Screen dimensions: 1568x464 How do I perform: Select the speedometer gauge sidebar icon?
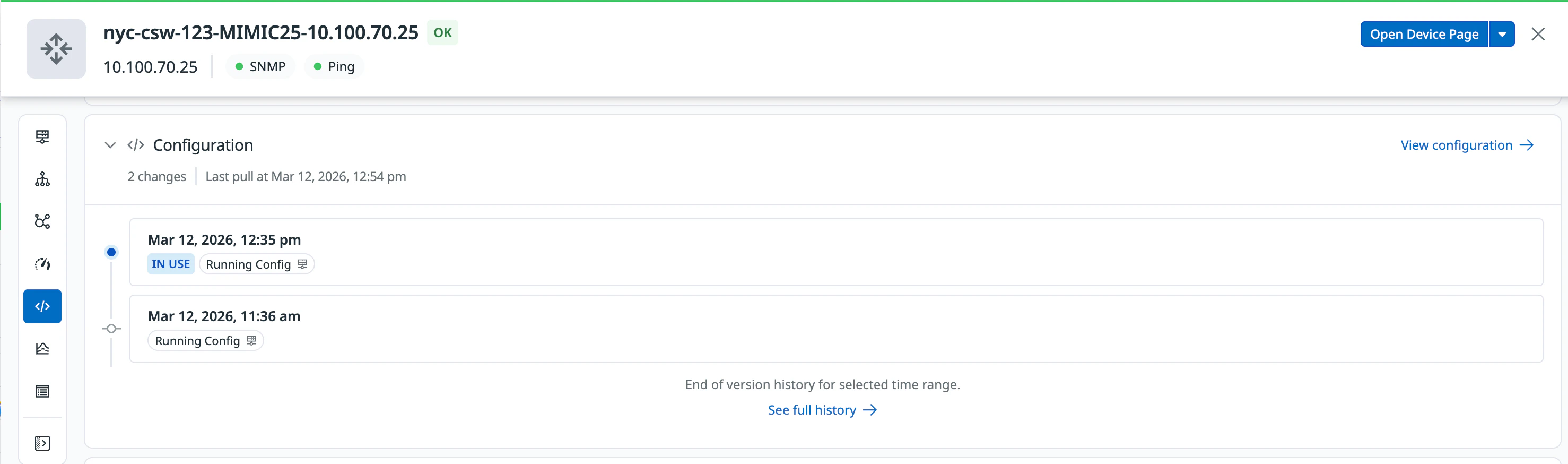42,264
